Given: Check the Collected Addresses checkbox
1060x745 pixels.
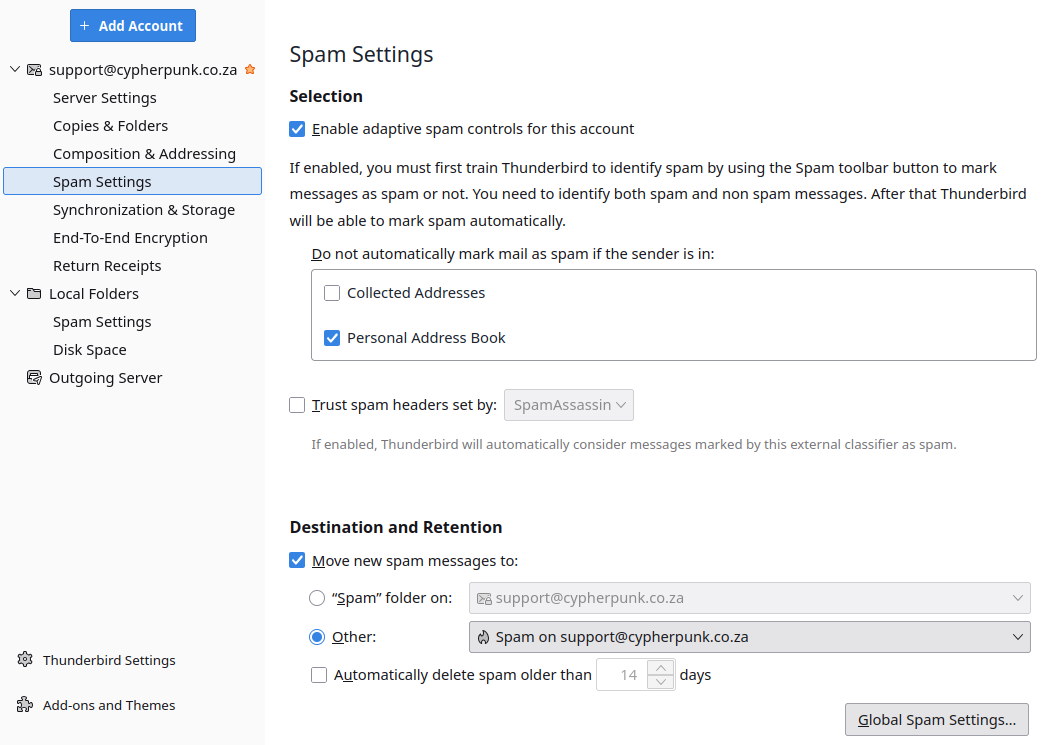Looking at the screenshot, I should click(x=332, y=293).
